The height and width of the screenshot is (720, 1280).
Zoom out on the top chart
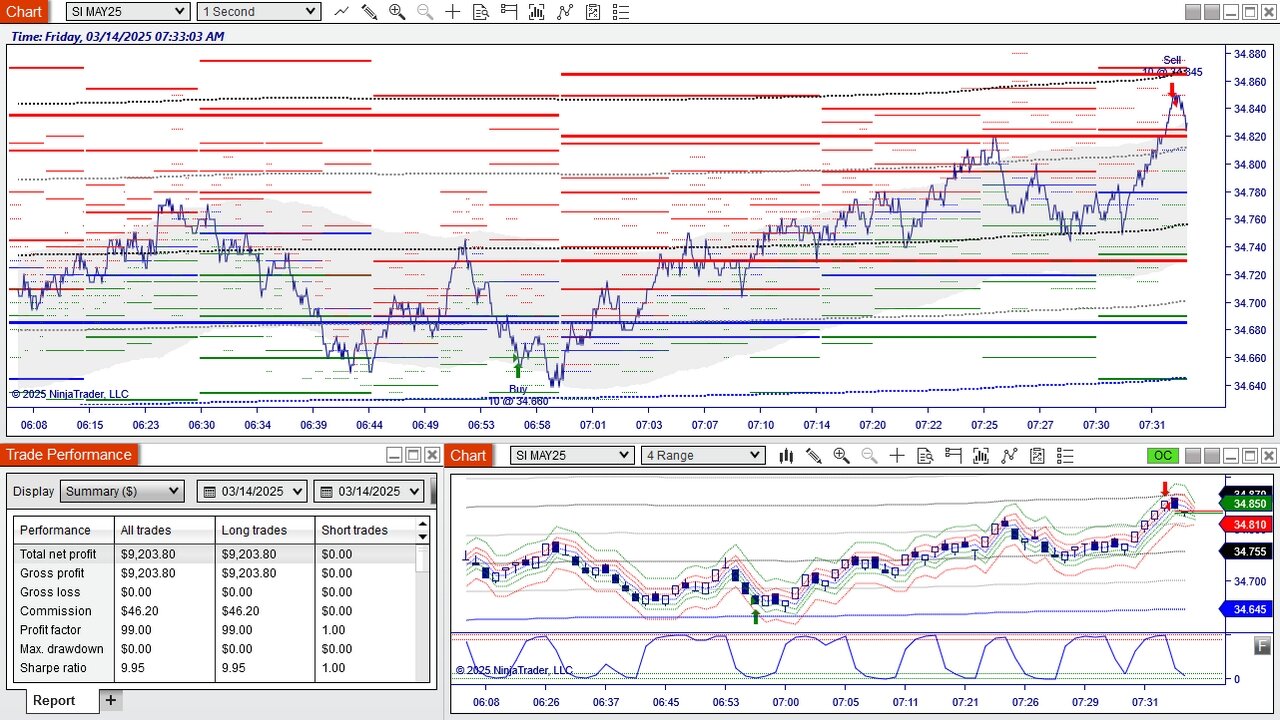pyautogui.click(x=425, y=11)
